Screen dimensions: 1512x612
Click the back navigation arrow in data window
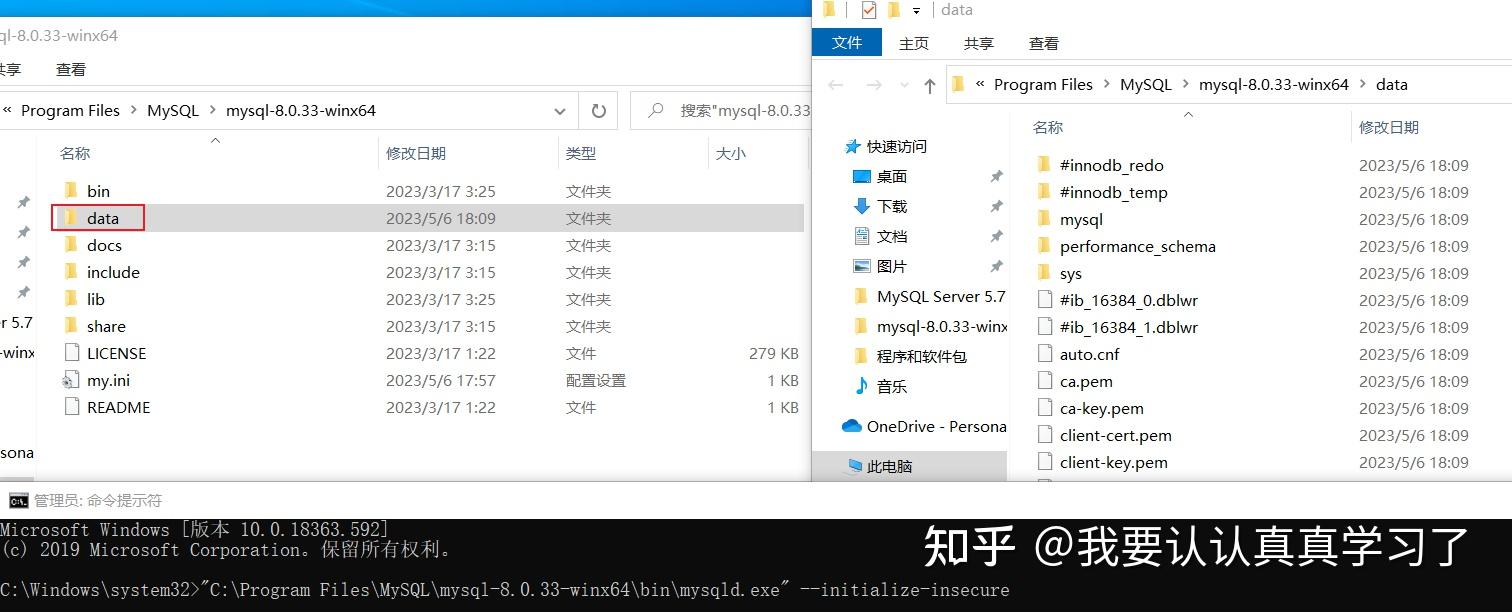pos(836,85)
